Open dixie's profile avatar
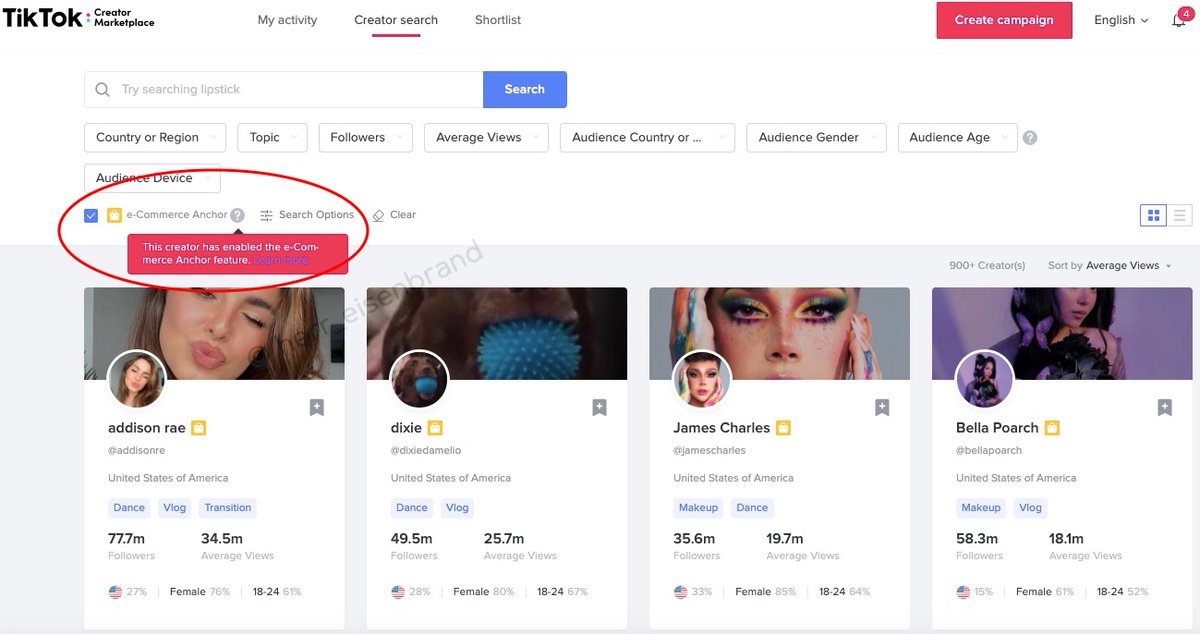 (x=419, y=380)
